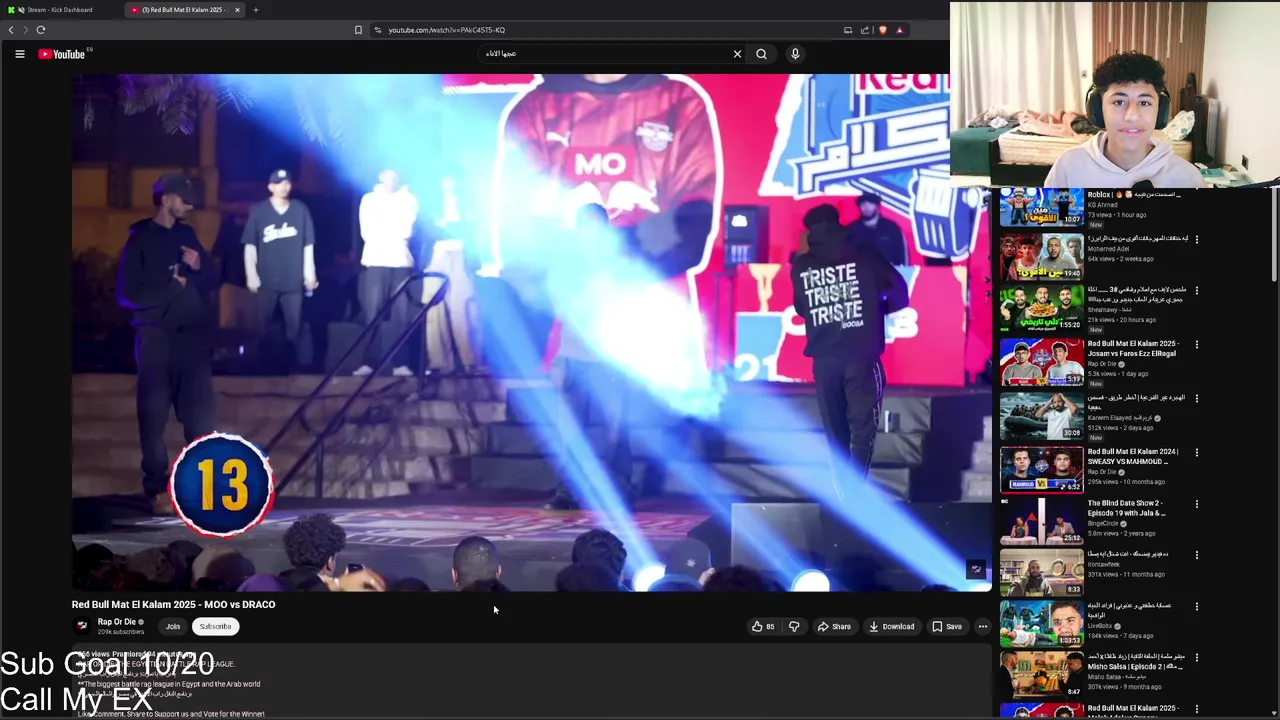The image size is (1280, 720).
Task: Open Irontawfeek 8:33 video thumbnail
Action: pyautogui.click(x=1041, y=571)
